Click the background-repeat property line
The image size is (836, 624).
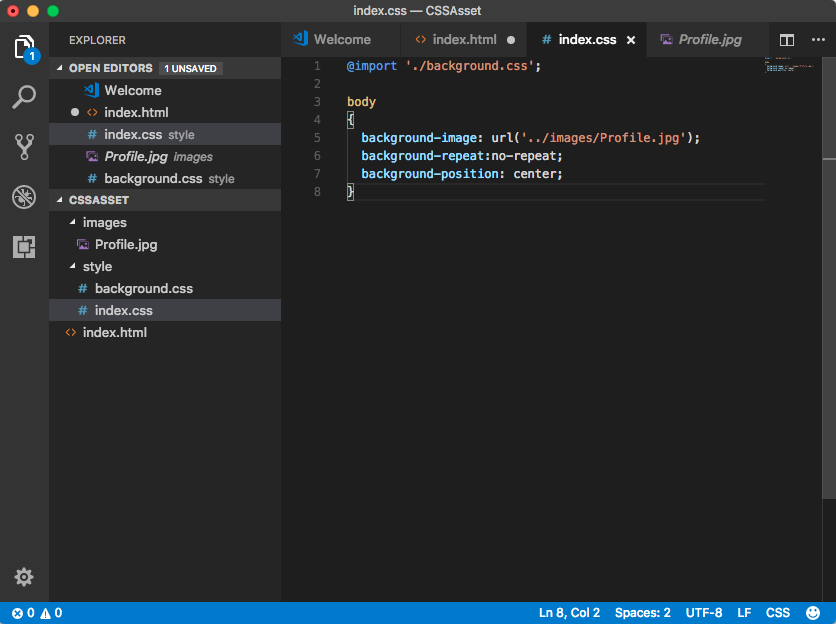462,156
